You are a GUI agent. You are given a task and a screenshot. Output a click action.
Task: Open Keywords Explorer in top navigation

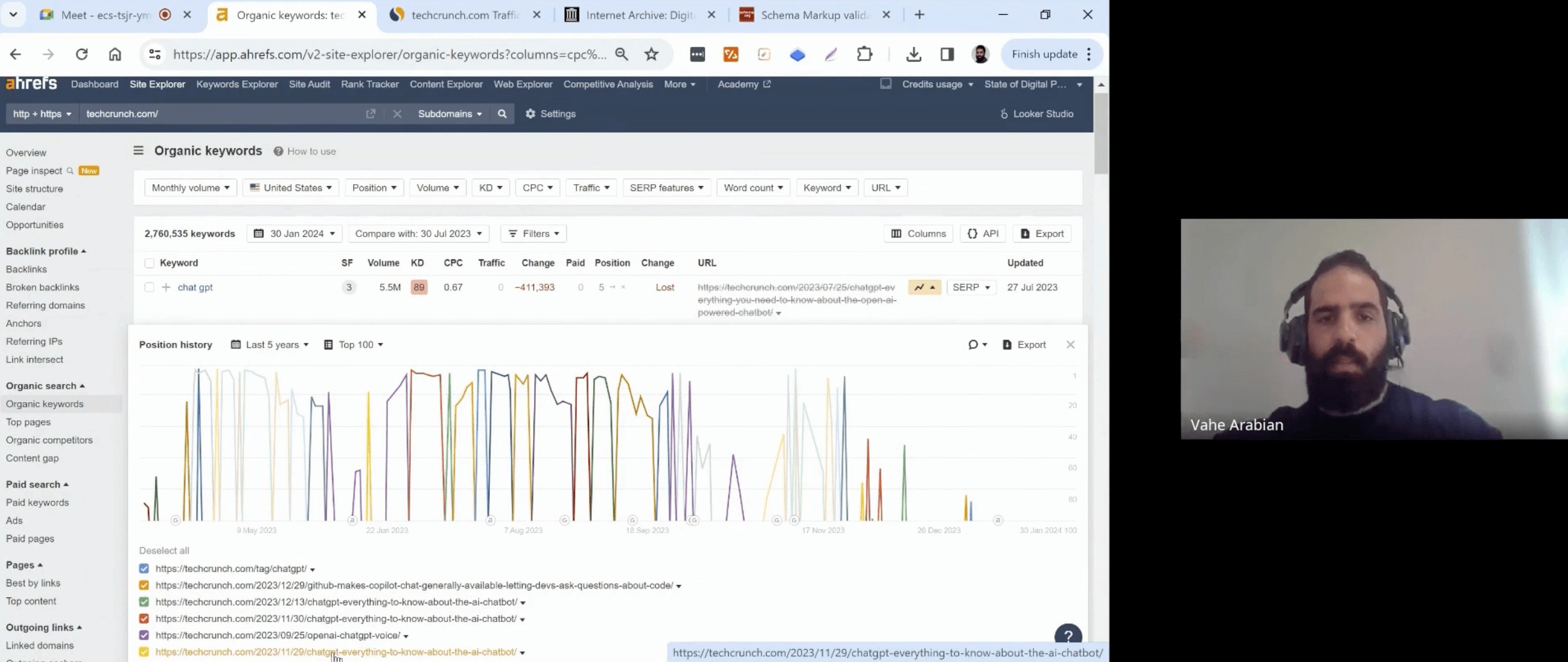tap(237, 84)
